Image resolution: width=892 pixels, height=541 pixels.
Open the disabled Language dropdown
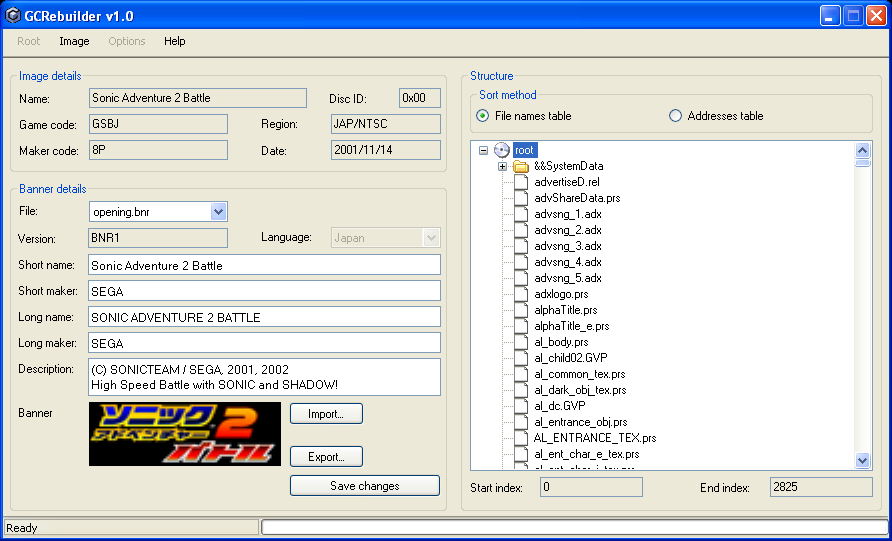pyautogui.click(x=431, y=238)
